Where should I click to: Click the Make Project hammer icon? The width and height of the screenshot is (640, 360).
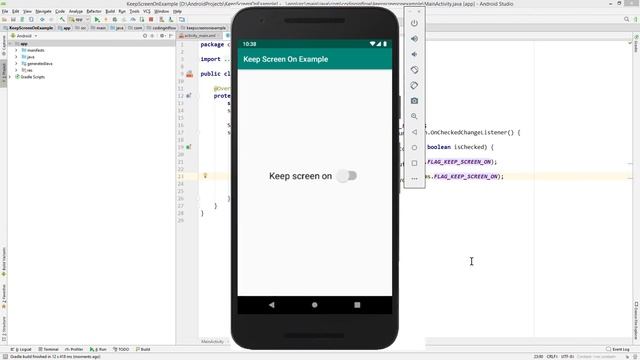[62, 19]
